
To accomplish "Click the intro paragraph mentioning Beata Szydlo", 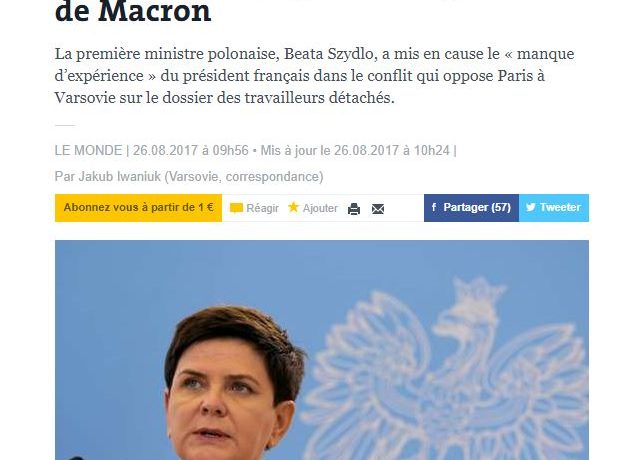I will [314, 75].
